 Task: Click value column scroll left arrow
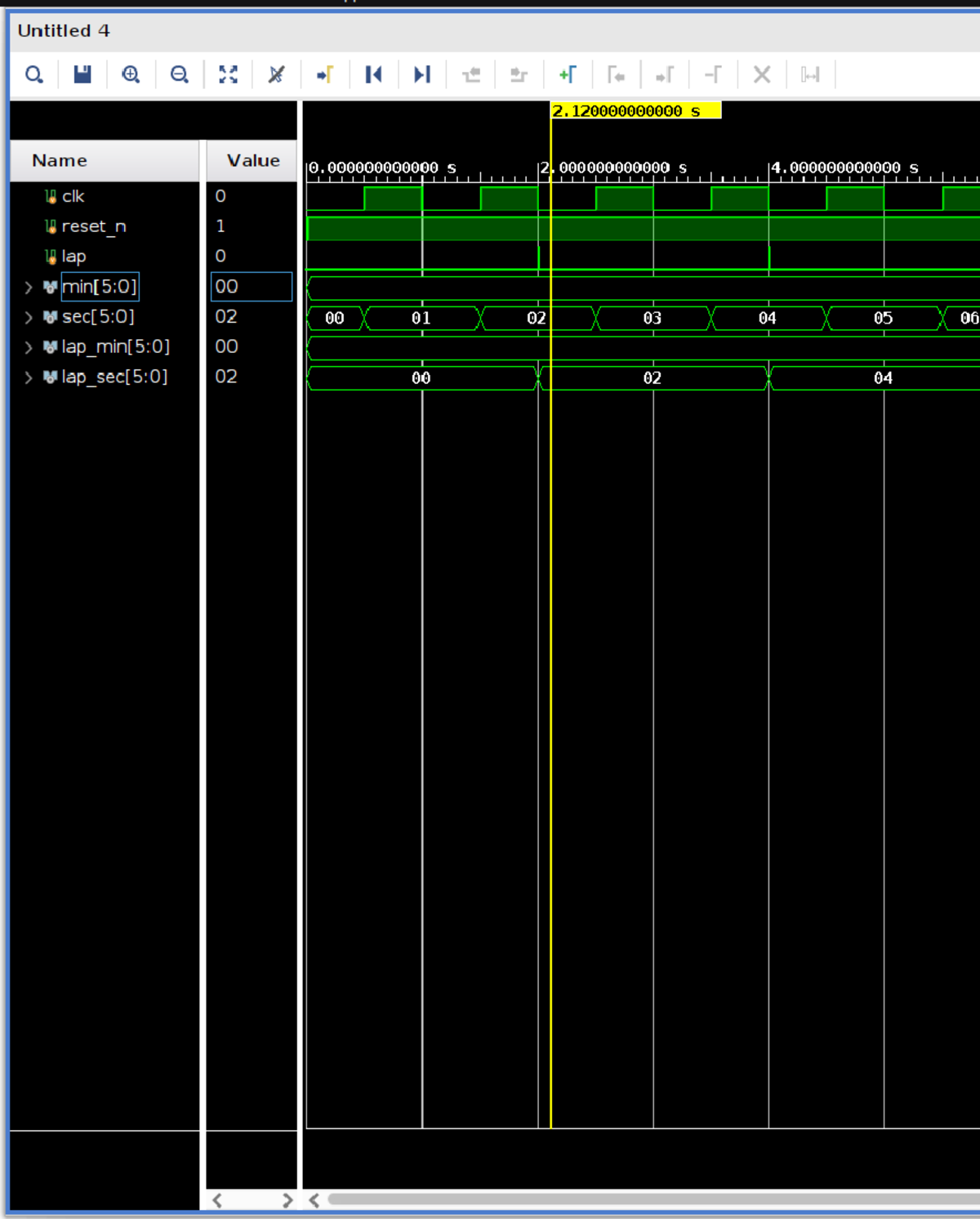217,1200
